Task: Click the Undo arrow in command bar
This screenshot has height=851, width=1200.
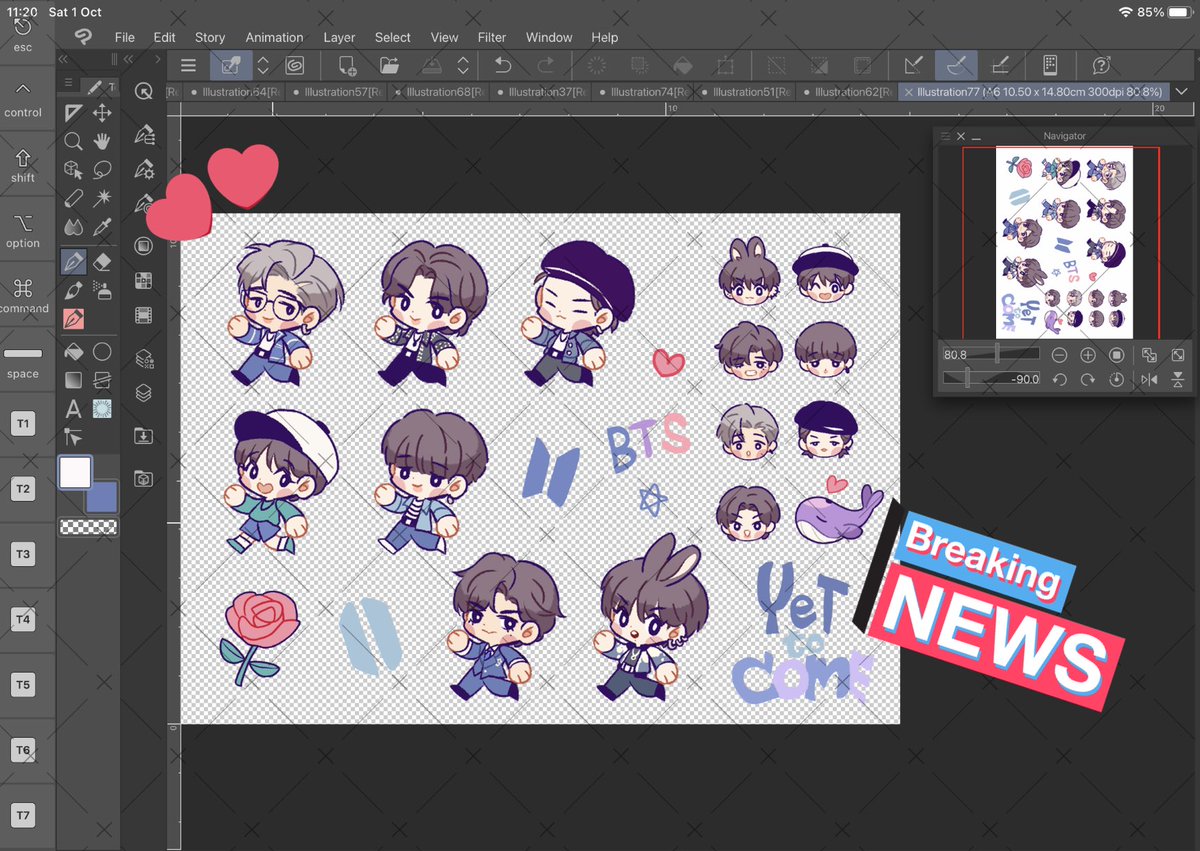Action: [503, 66]
